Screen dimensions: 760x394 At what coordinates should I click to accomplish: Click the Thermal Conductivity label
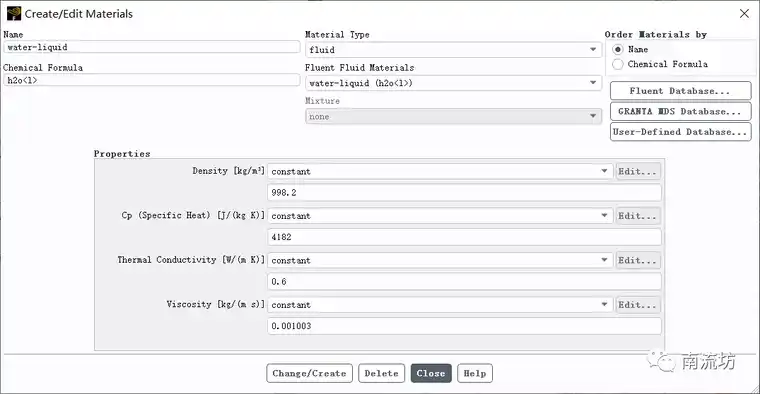[191, 260]
